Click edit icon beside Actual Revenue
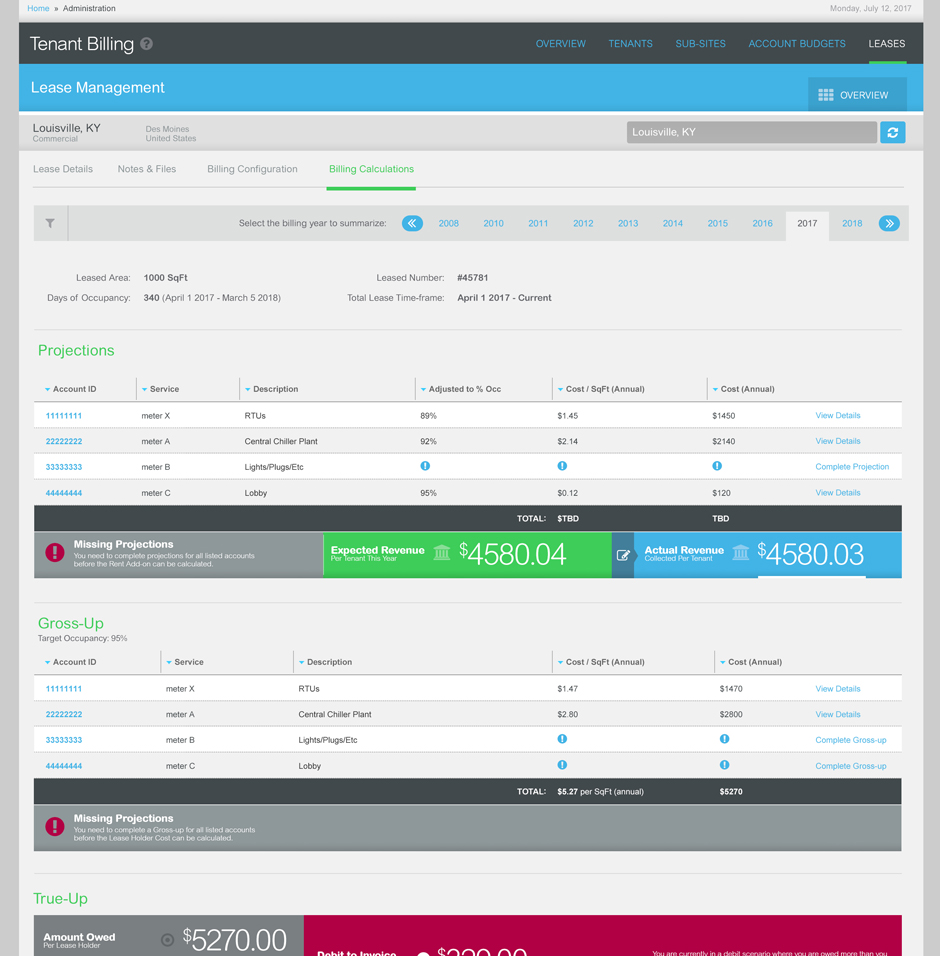The width and height of the screenshot is (940, 956). [622, 555]
